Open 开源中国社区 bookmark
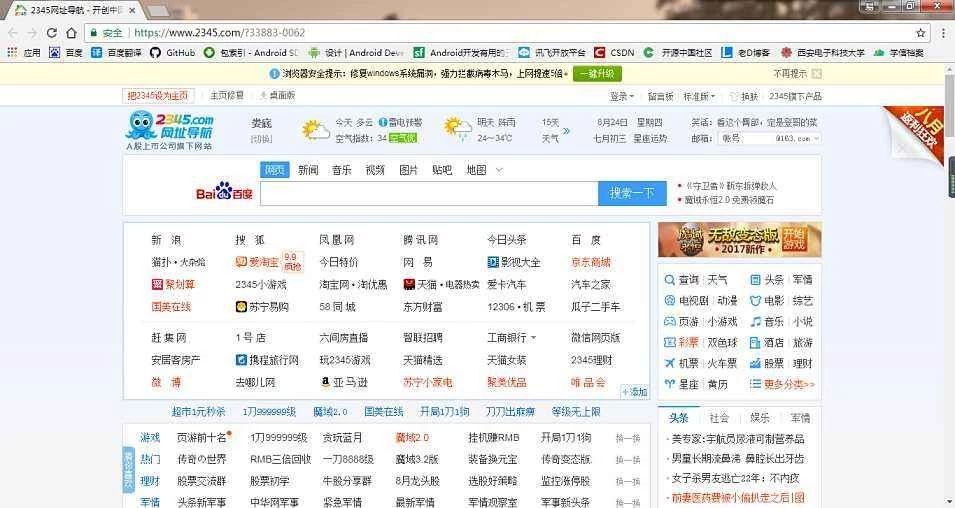Viewport: 955px width, 508px height. 678,53
